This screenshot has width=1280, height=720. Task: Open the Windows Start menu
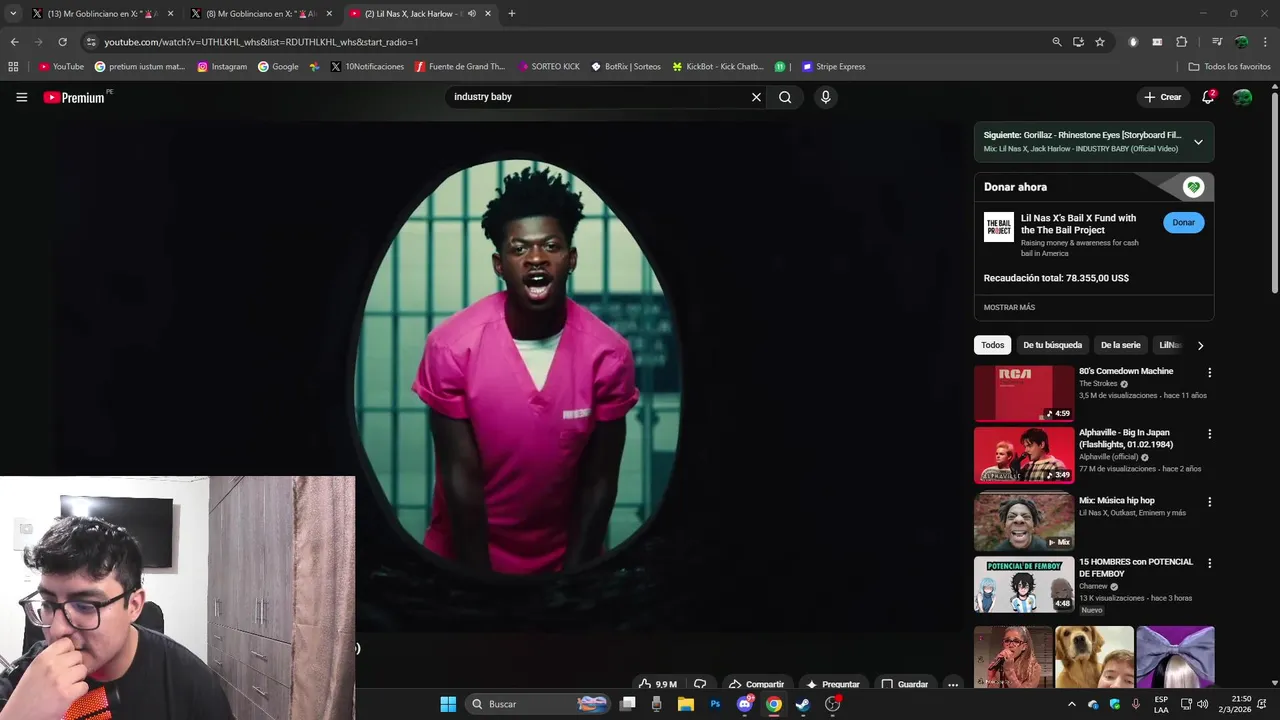(448, 704)
